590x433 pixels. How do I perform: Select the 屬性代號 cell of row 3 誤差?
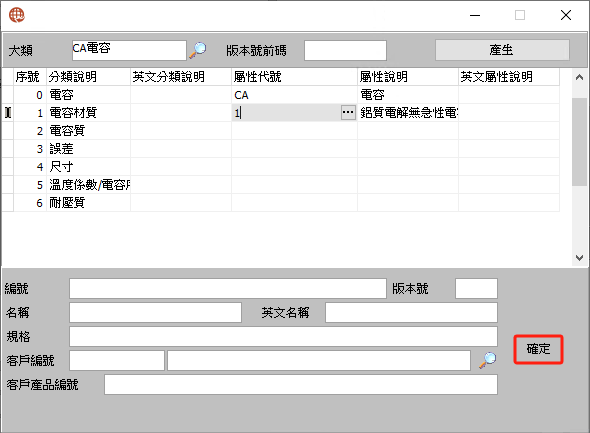pos(294,149)
